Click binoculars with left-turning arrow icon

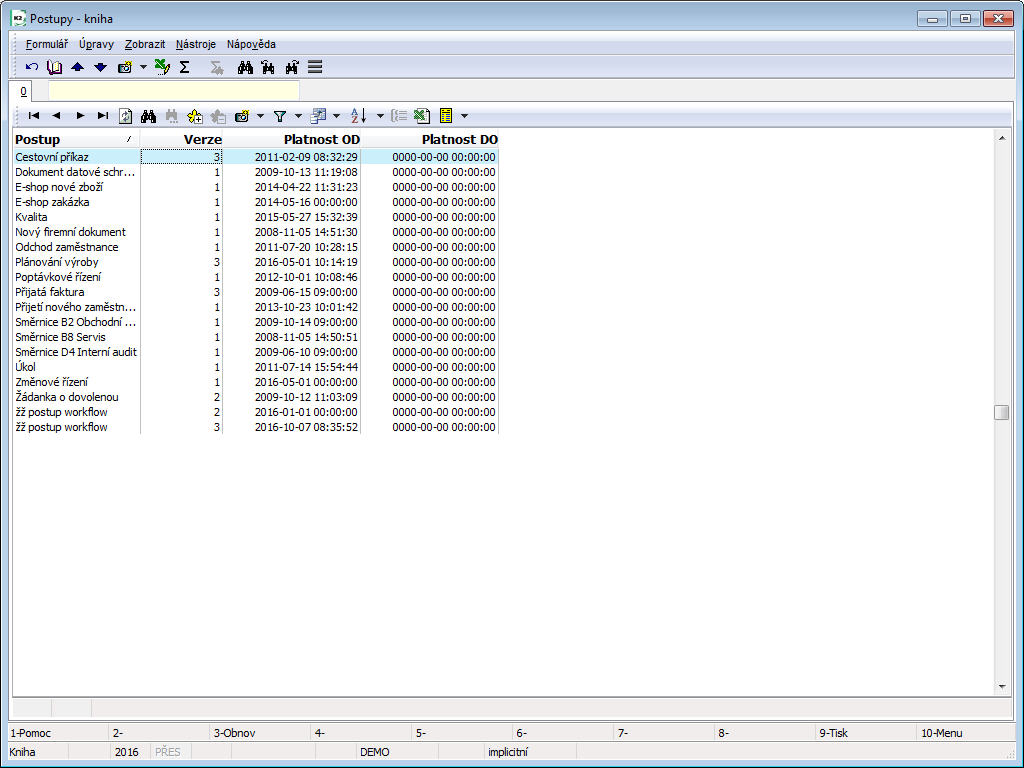(268, 67)
